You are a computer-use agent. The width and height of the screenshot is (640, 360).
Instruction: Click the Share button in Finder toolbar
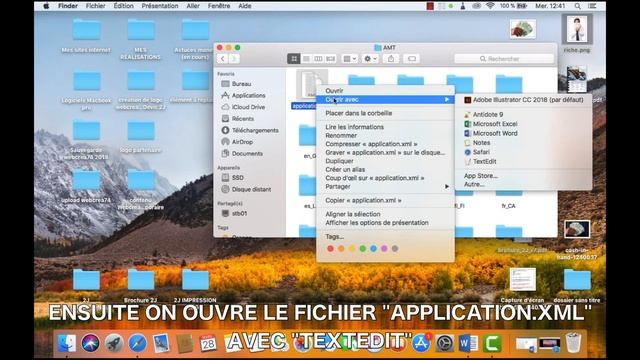click(x=391, y=59)
